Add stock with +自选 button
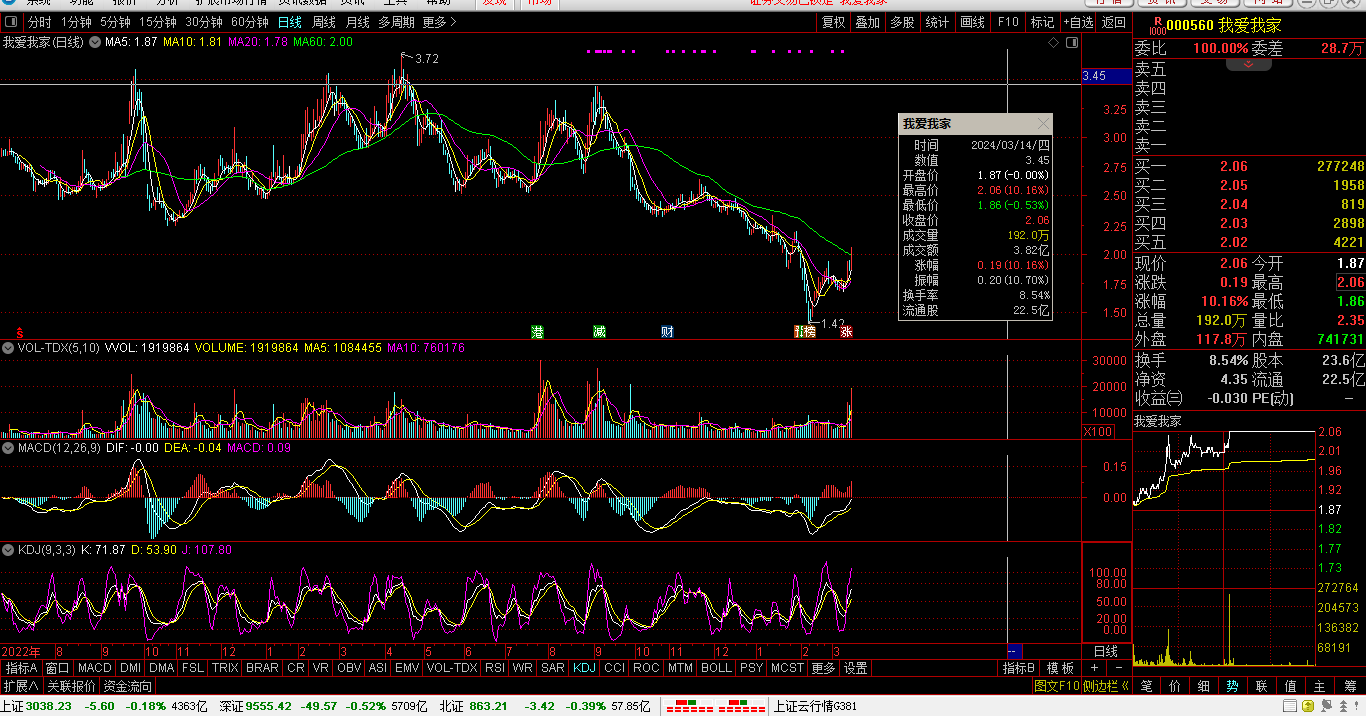This screenshot has height=716, width=1366. tap(1078, 22)
